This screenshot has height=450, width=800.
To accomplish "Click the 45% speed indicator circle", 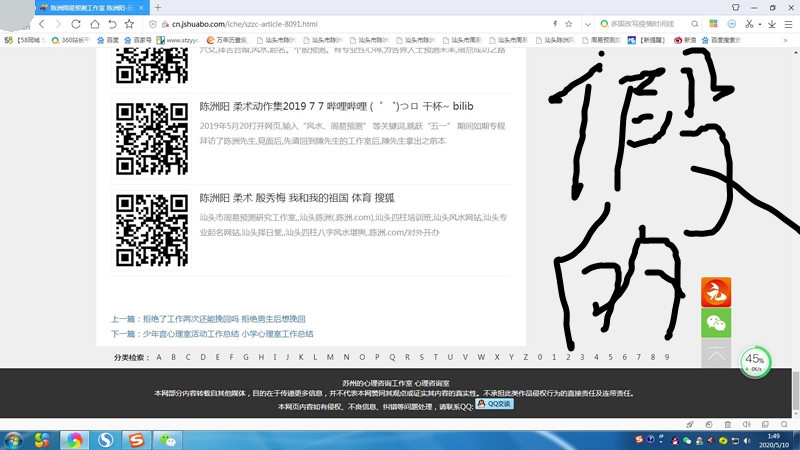I will pos(755,361).
